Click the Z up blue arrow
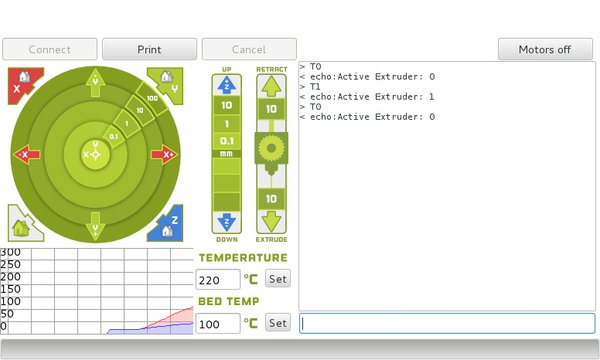This screenshot has height=360, width=600. click(x=227, y=85)
